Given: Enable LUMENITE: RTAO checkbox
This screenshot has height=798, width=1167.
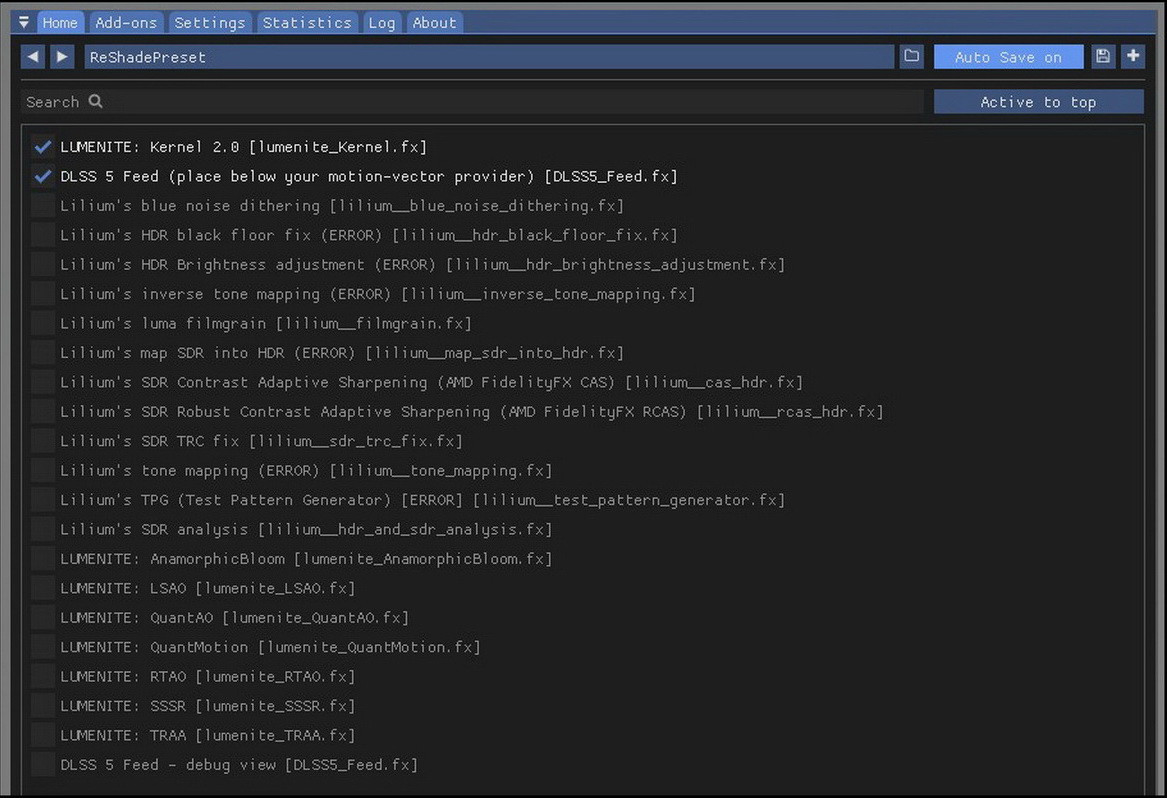Looking at the screenshot, I should coord(43,676).
